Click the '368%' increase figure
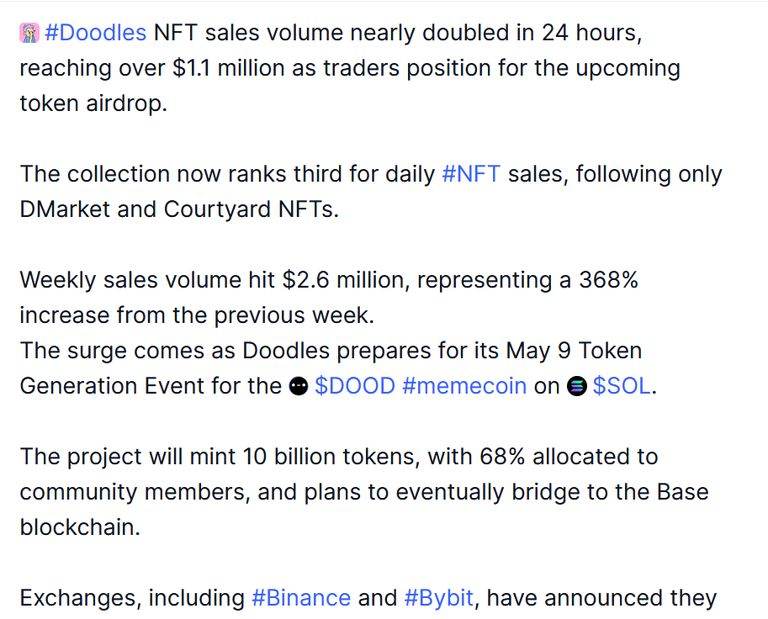This screenshot has height=619, width=768. coord(608,280)
